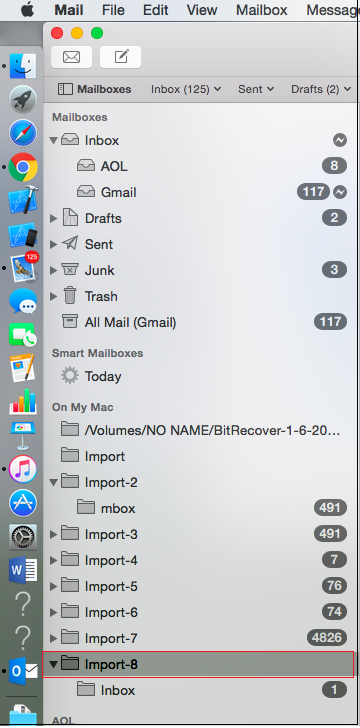Image resolution: width=360 pixels, height=728 pixels.
Task: Expand the Import-7 folder triangle
Action: coord(53,638)
